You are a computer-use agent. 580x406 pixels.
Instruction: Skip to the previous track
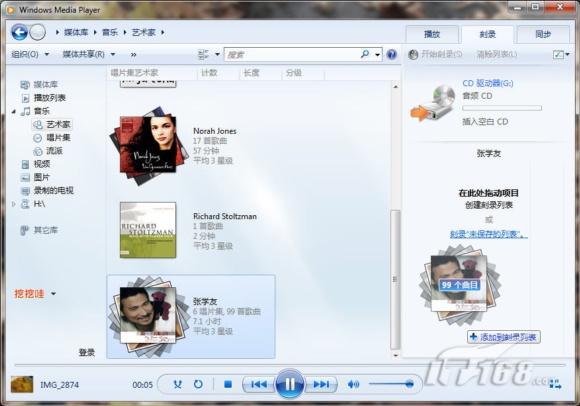[x=259, y=385]
